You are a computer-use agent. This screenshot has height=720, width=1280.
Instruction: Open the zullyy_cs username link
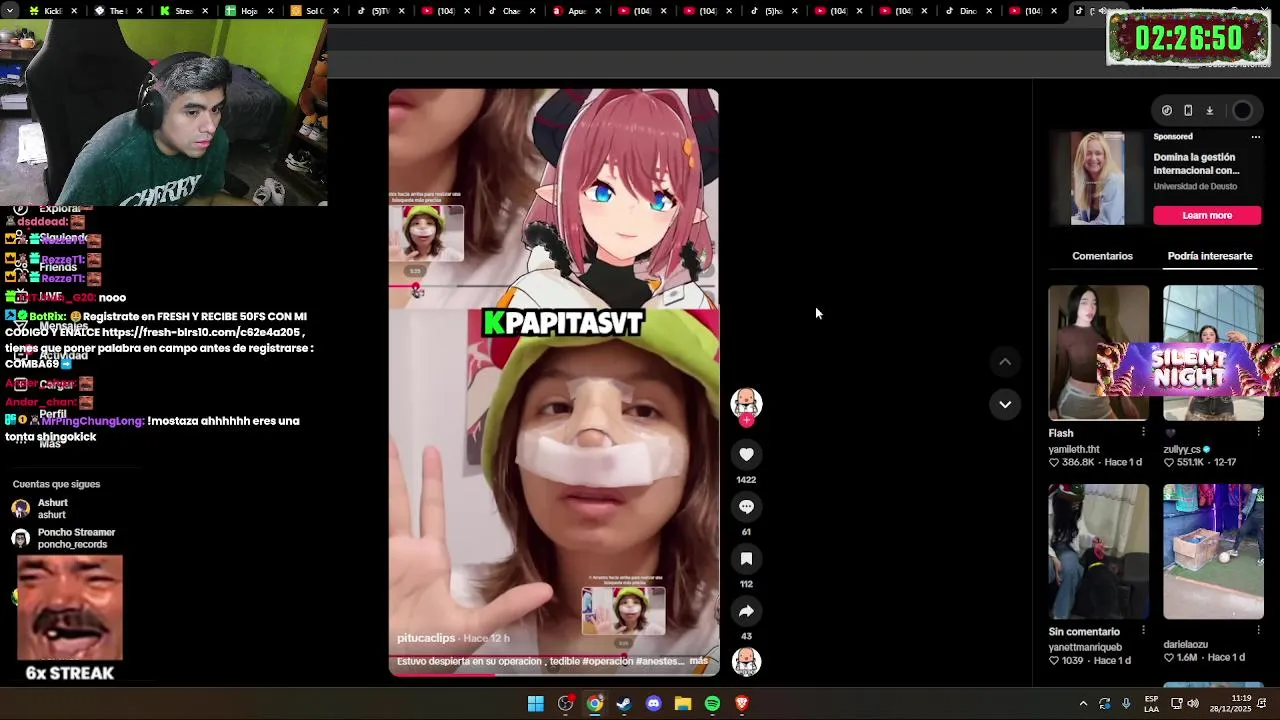pos(1182,450)
